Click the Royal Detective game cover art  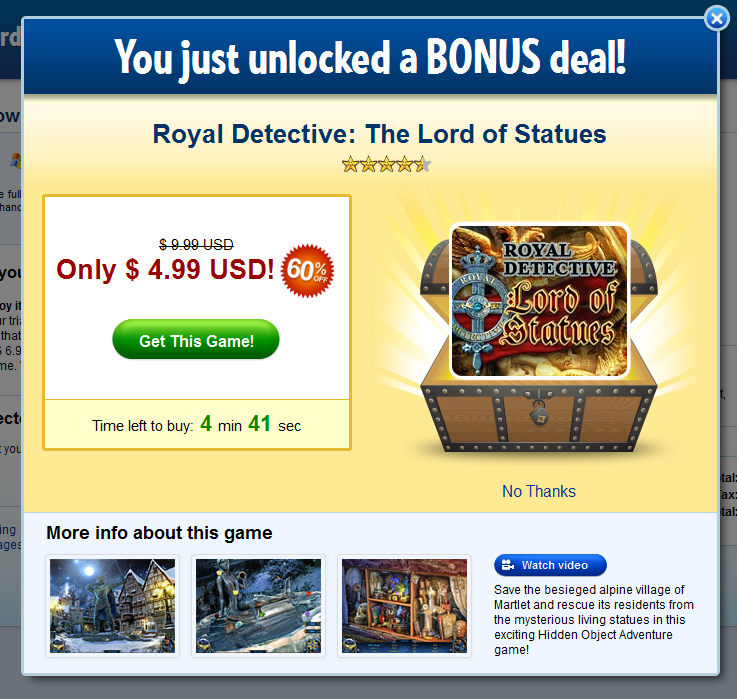pos(539,300)
